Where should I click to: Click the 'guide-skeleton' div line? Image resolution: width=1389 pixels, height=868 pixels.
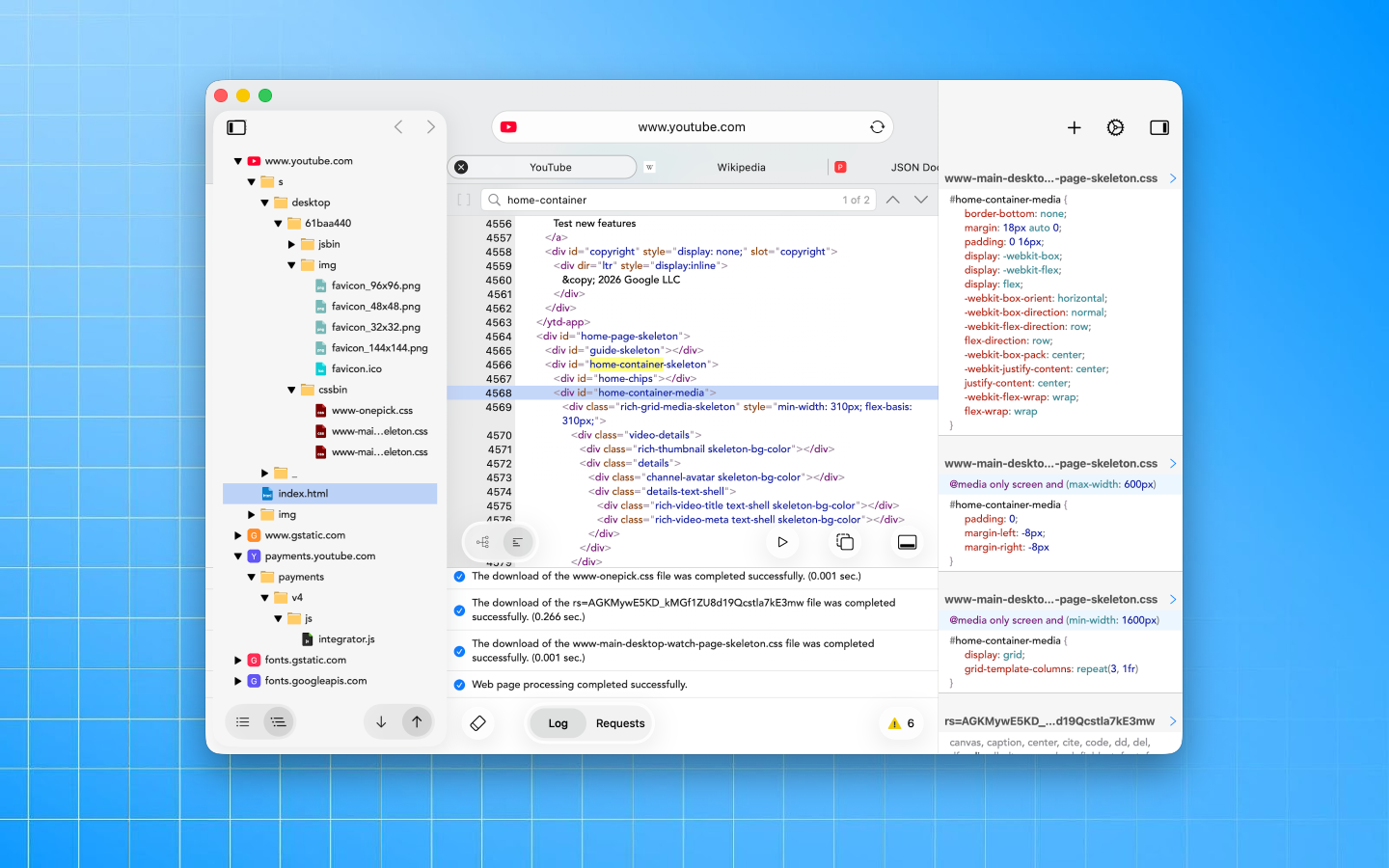(x=624, y=350)
